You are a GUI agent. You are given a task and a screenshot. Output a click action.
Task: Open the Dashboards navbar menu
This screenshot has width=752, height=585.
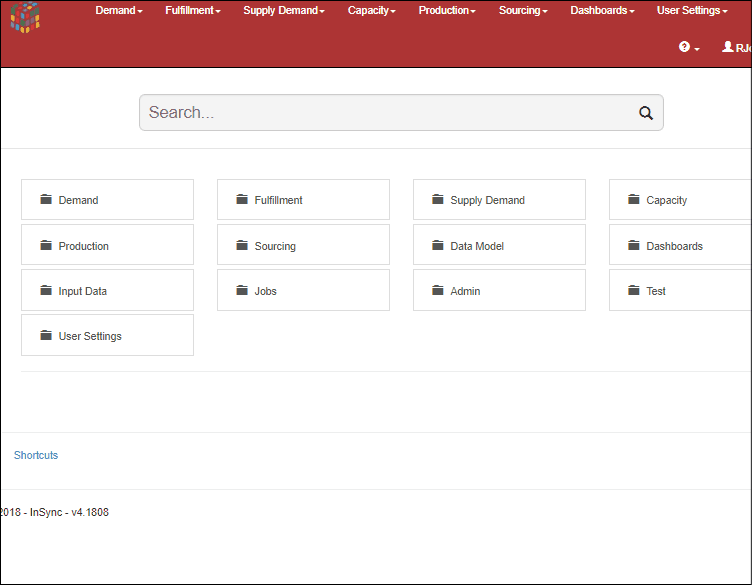point(602,10)
